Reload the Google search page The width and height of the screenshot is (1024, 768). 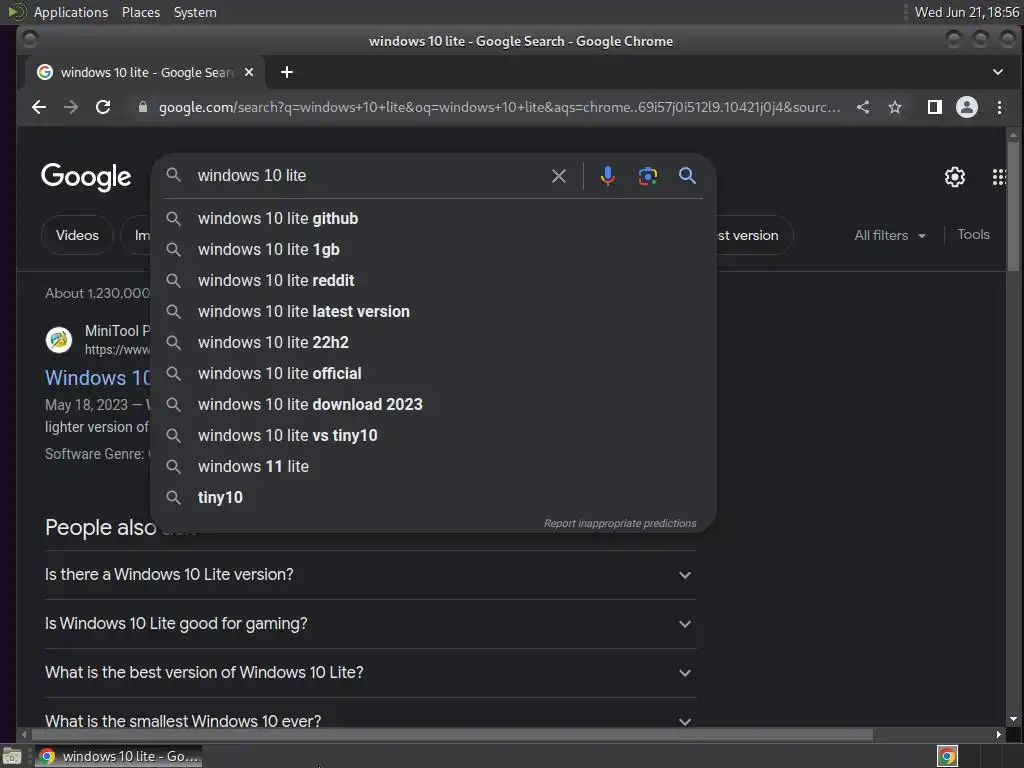coord(103,107)
